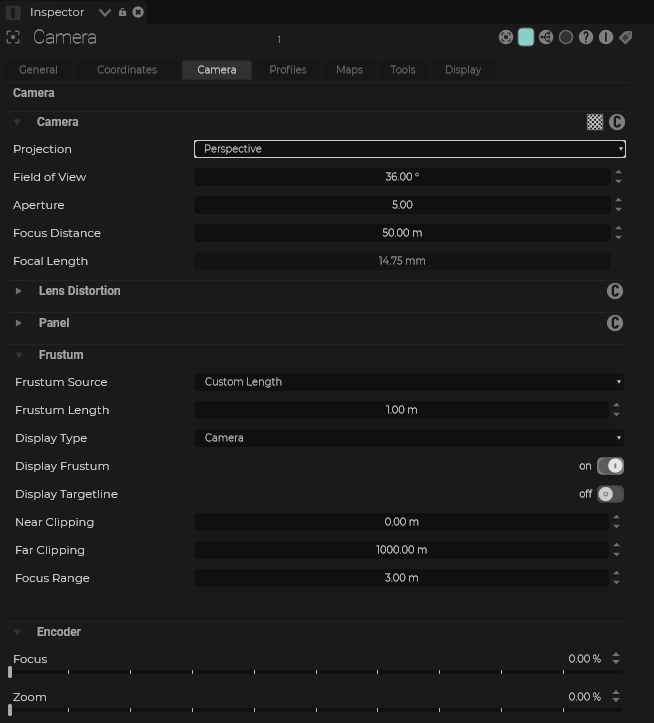Click the checkerboard icon in Camera section
Screen dimensions: 654x723
point(595,122)
